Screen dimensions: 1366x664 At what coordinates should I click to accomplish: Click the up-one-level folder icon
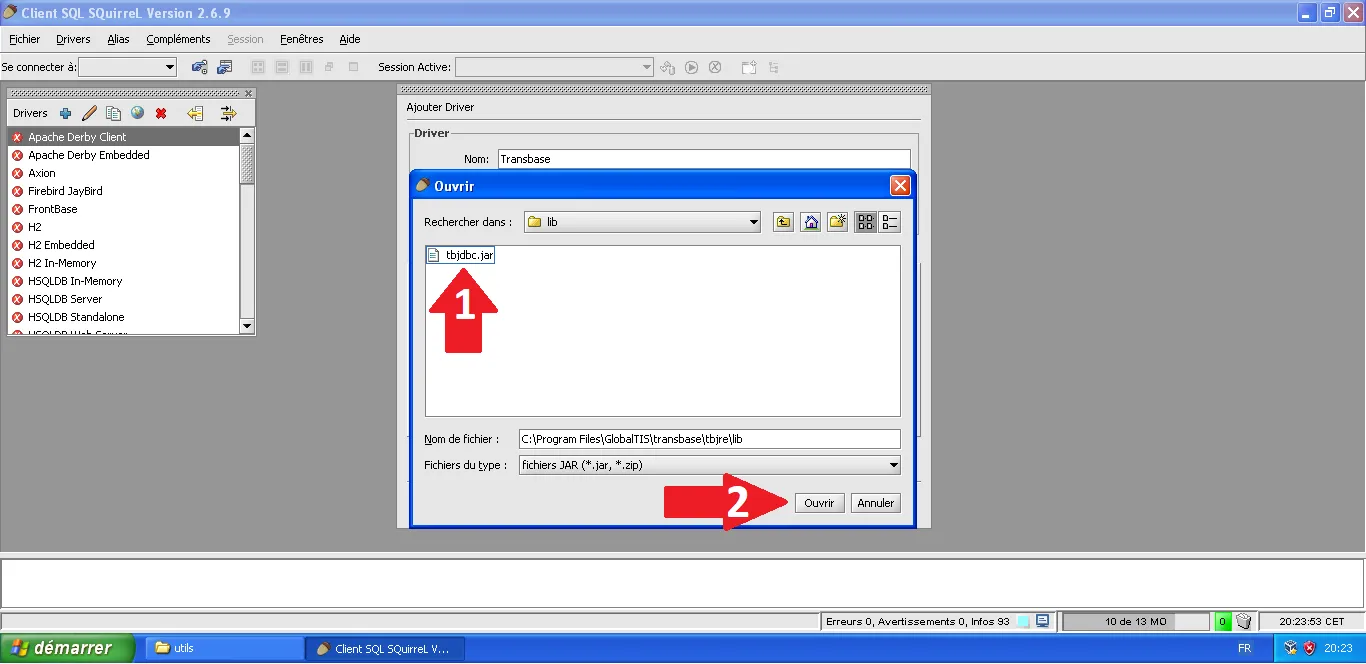[784, 222]
